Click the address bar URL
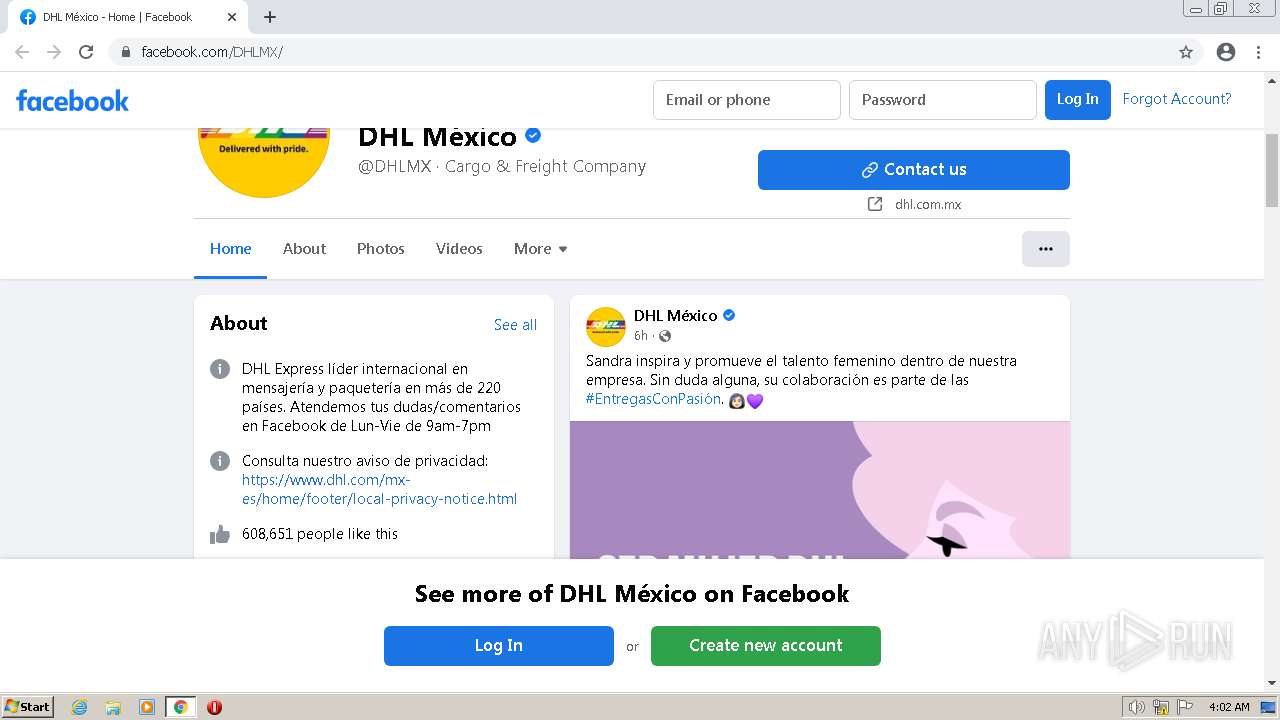This screenshot has height=720, width=1280. (x=212, y=52)
